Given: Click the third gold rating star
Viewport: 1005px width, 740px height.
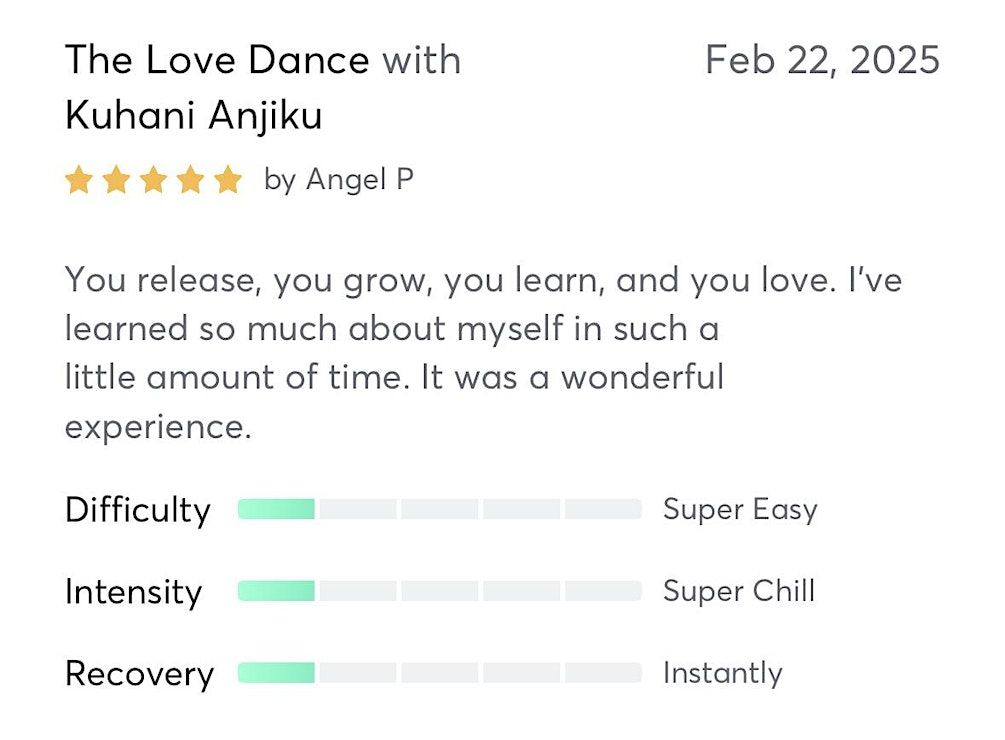Looking at the screenshot, I should click(x=154, y=181).
